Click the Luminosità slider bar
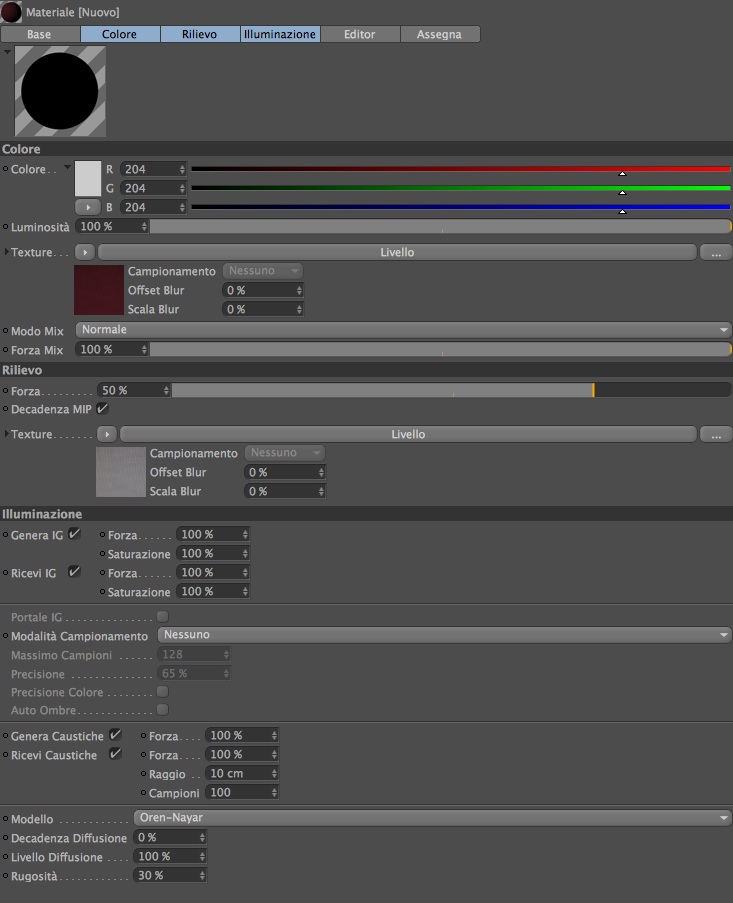733x903 pixels. [x=440, y=226]
